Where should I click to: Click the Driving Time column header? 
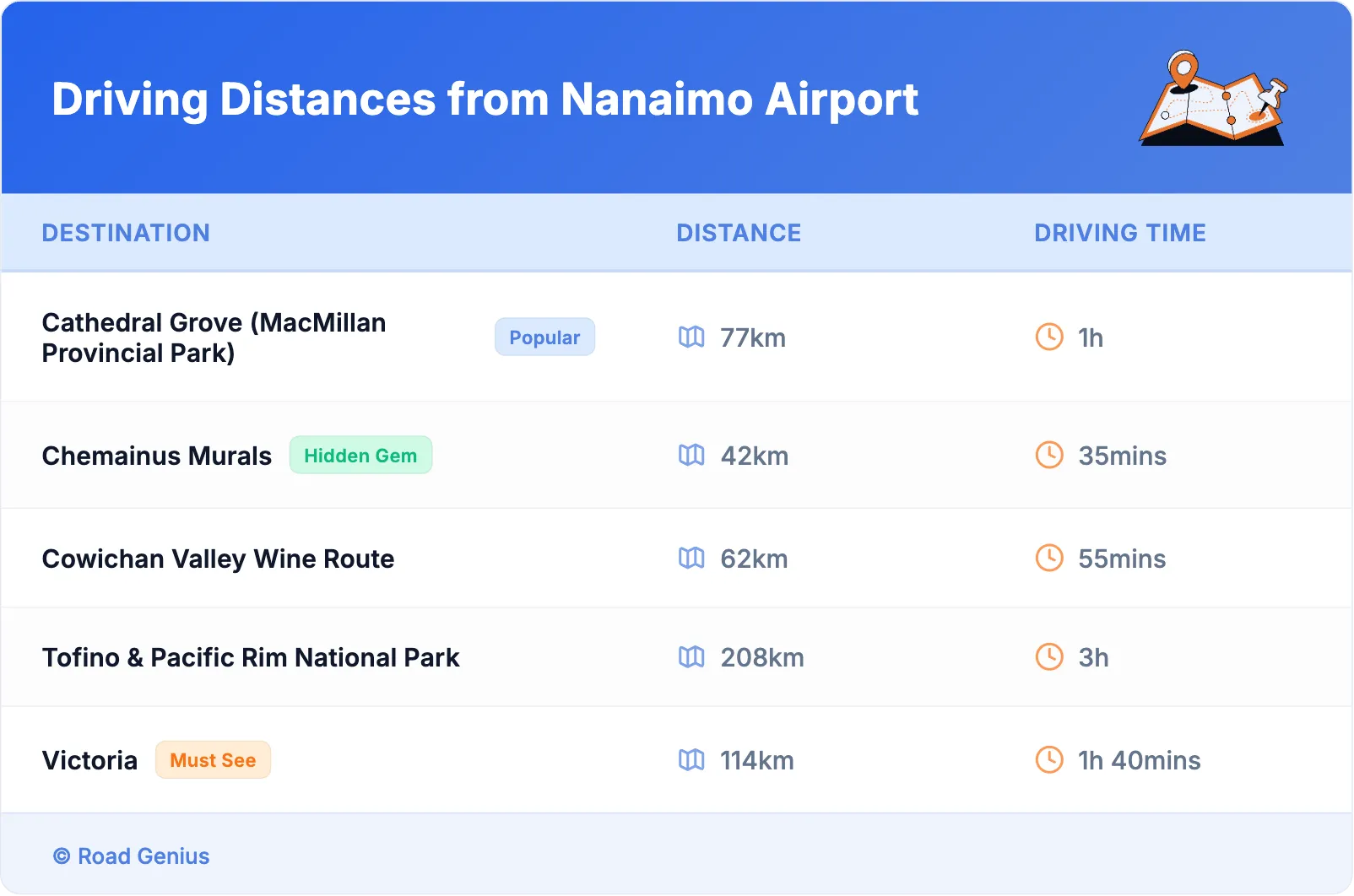pos(1120,233)
